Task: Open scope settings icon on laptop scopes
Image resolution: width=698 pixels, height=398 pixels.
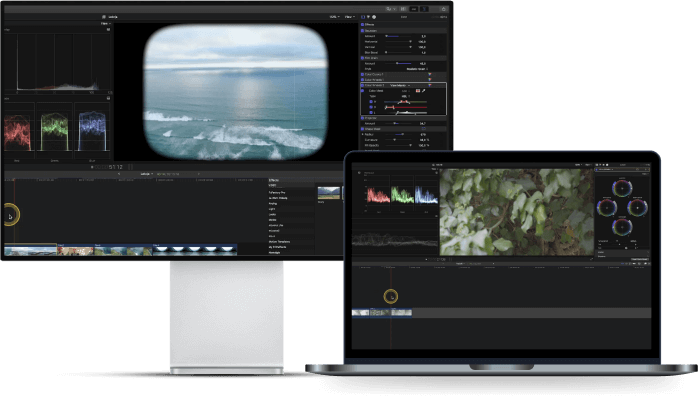Action: point(437,173)
